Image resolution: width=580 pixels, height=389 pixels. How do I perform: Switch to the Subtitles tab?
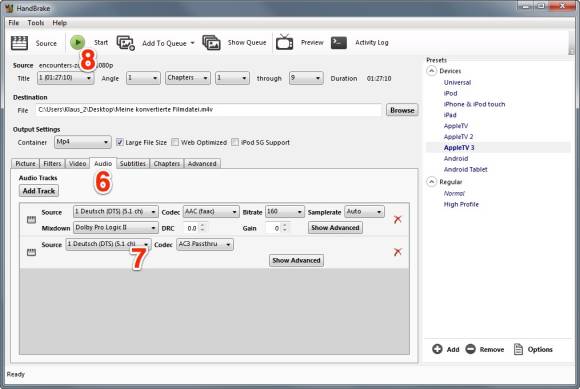click(133, 163)
